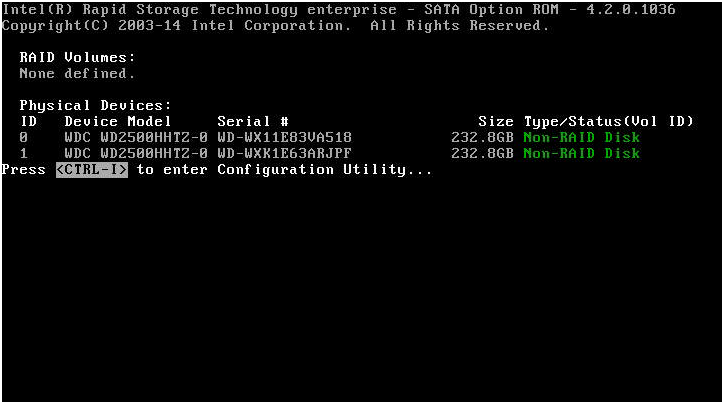Click the highlighted <CTRL-I> key prompt
This screenshot has width=723, height=402.
click(92, 170)
